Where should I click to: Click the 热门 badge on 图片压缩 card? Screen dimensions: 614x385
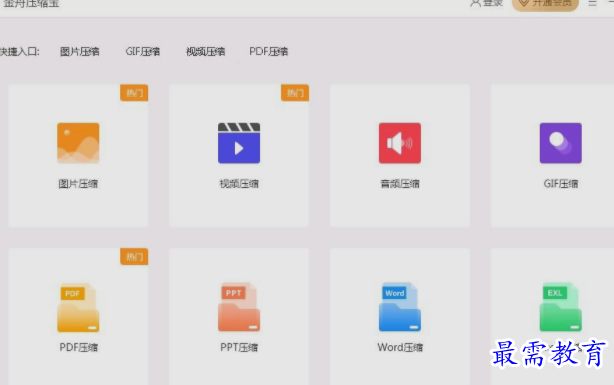[134, 93]
